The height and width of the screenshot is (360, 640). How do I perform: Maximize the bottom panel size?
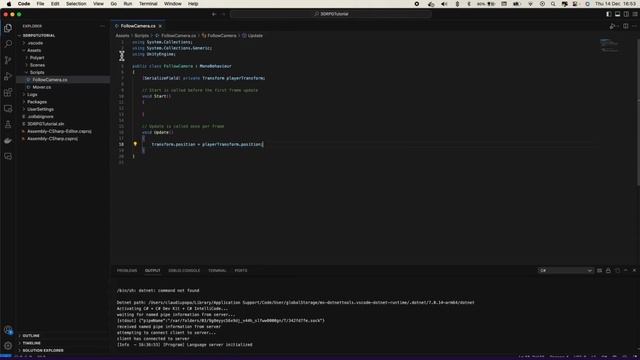(x=626, y=271)
